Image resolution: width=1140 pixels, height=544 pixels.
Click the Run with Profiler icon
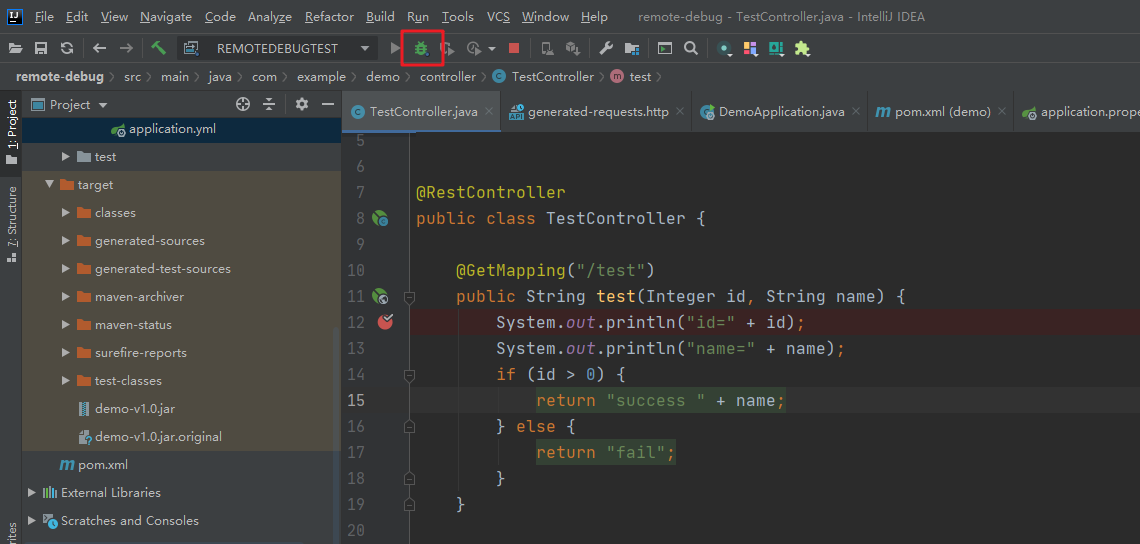(x=473, y=49)
